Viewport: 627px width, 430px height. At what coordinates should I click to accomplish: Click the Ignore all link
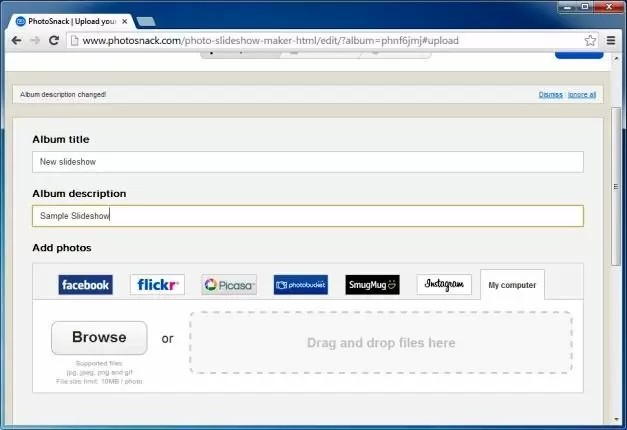pyautogui.click(x=582, y=95)
